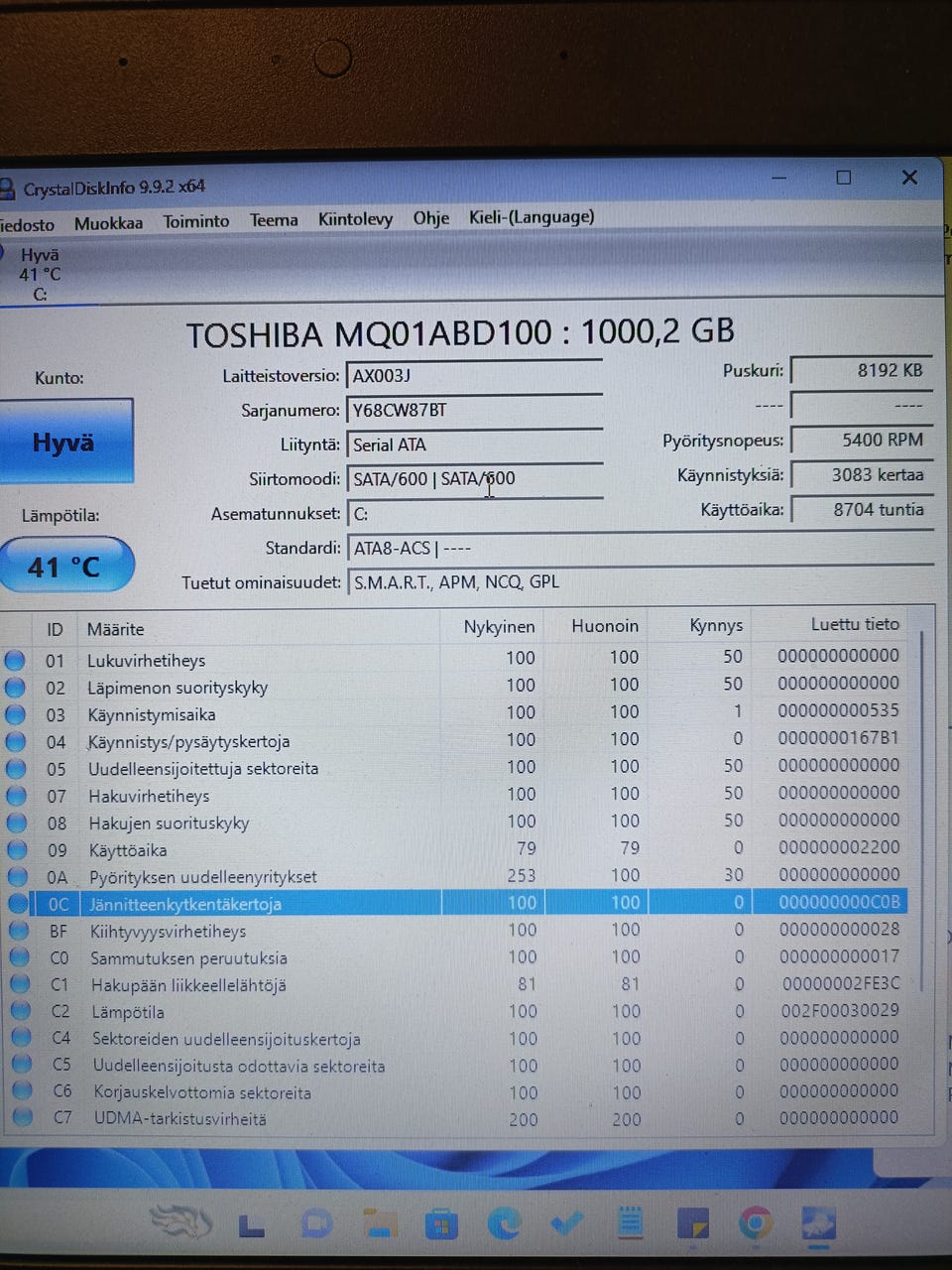Open the Tiedosto menu
The height and width of the screenshot is (1270, 952).
pyautogui.click(x=26, y=224)
